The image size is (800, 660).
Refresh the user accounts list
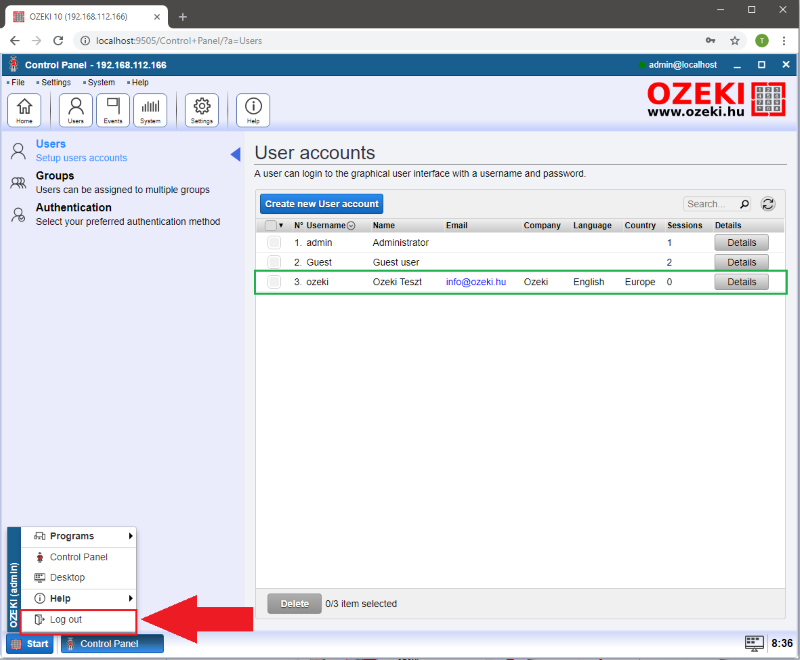click(x=768, y=204)
